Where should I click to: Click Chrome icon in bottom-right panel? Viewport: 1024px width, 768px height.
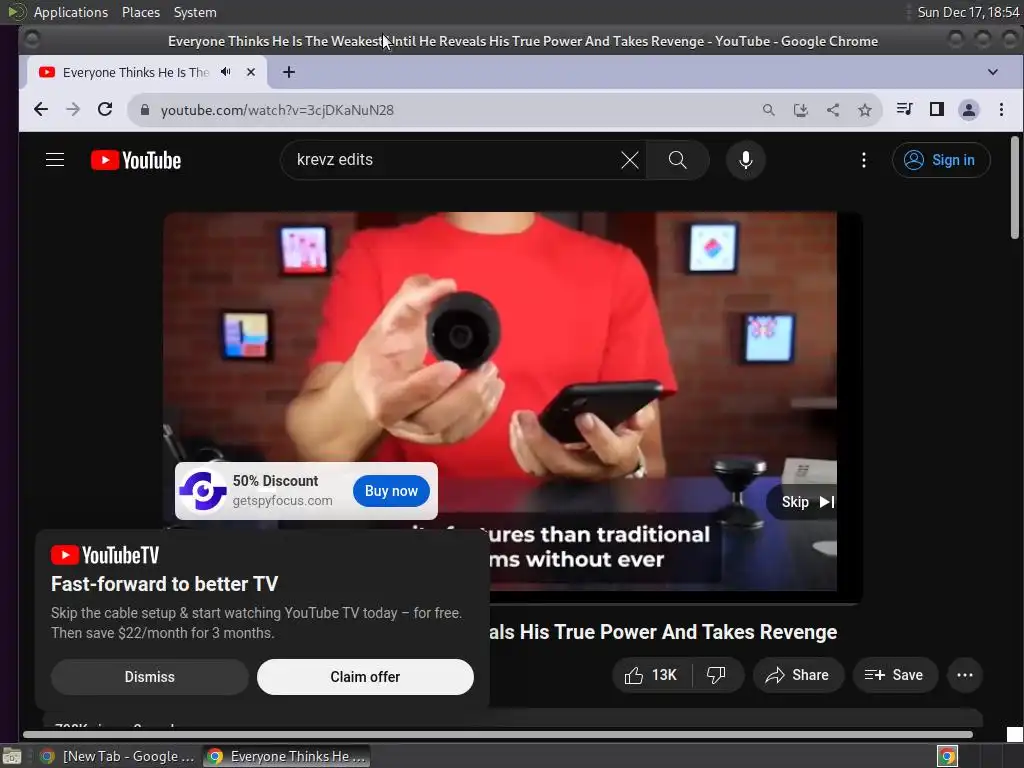point(947,756)
